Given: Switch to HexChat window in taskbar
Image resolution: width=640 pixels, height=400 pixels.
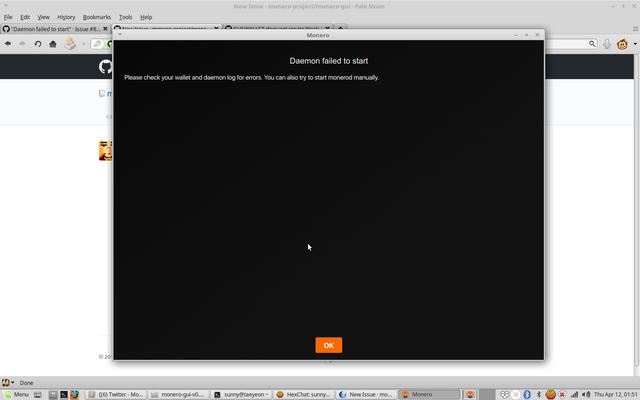Looking at the screenshot, I should point(304,394).
